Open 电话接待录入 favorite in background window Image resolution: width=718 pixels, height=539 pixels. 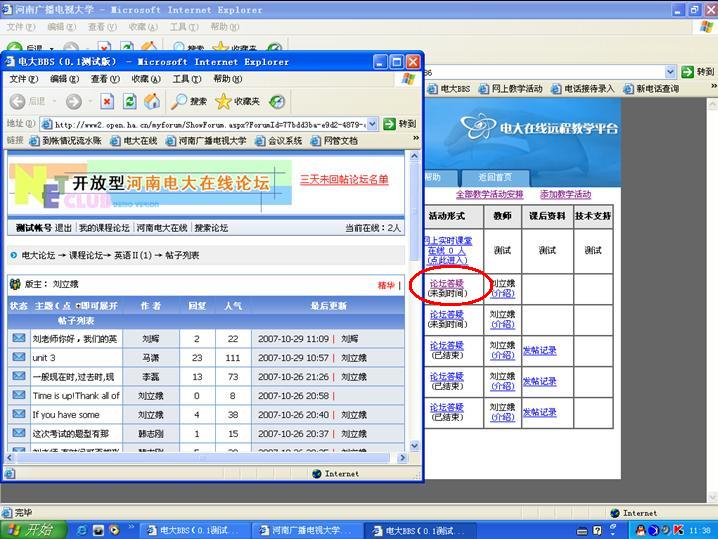point(582,89)
